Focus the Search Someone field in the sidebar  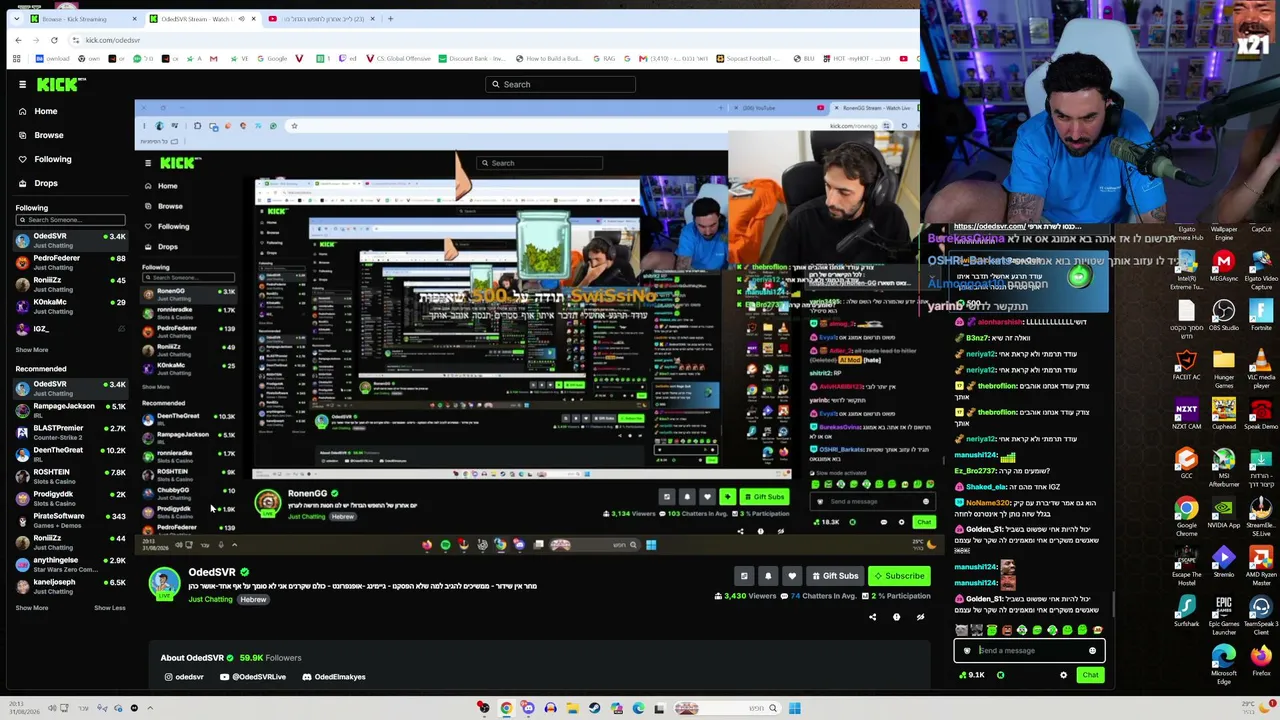tap(70, 220)
